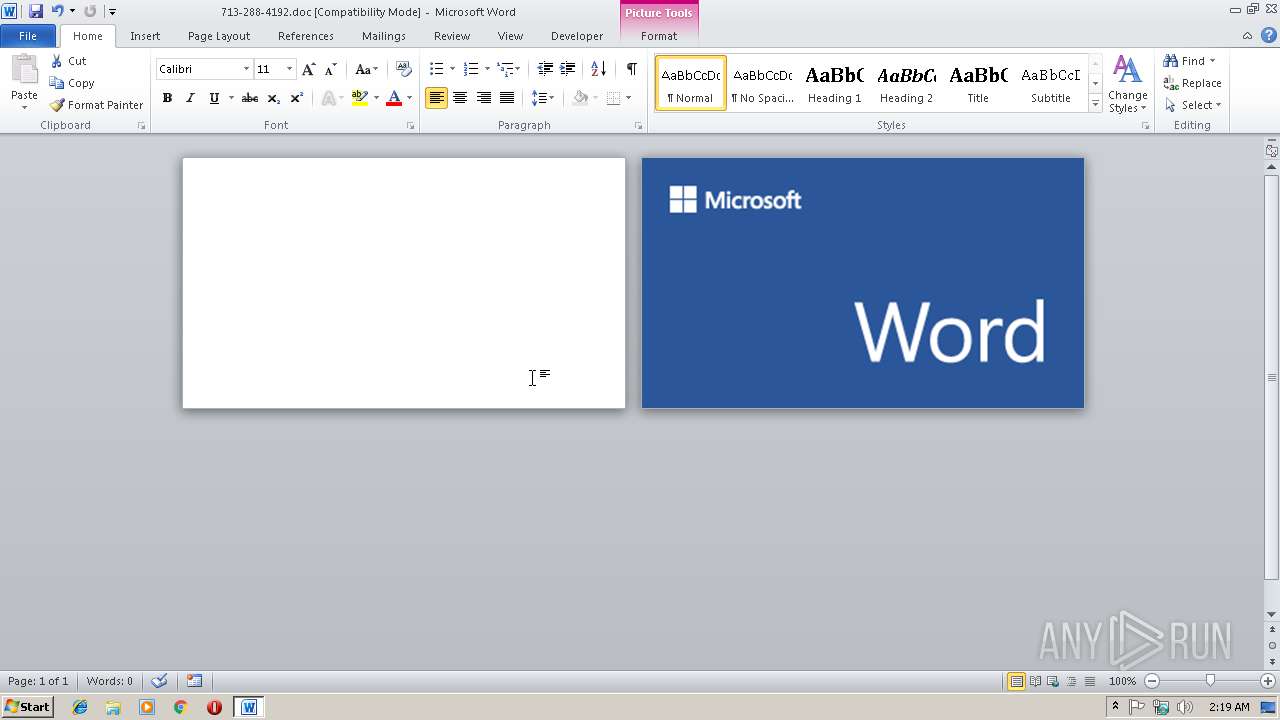This screenshot has height=720, width=1280.
Task: Open the Font size dropdown
Action: click(290, 69)
